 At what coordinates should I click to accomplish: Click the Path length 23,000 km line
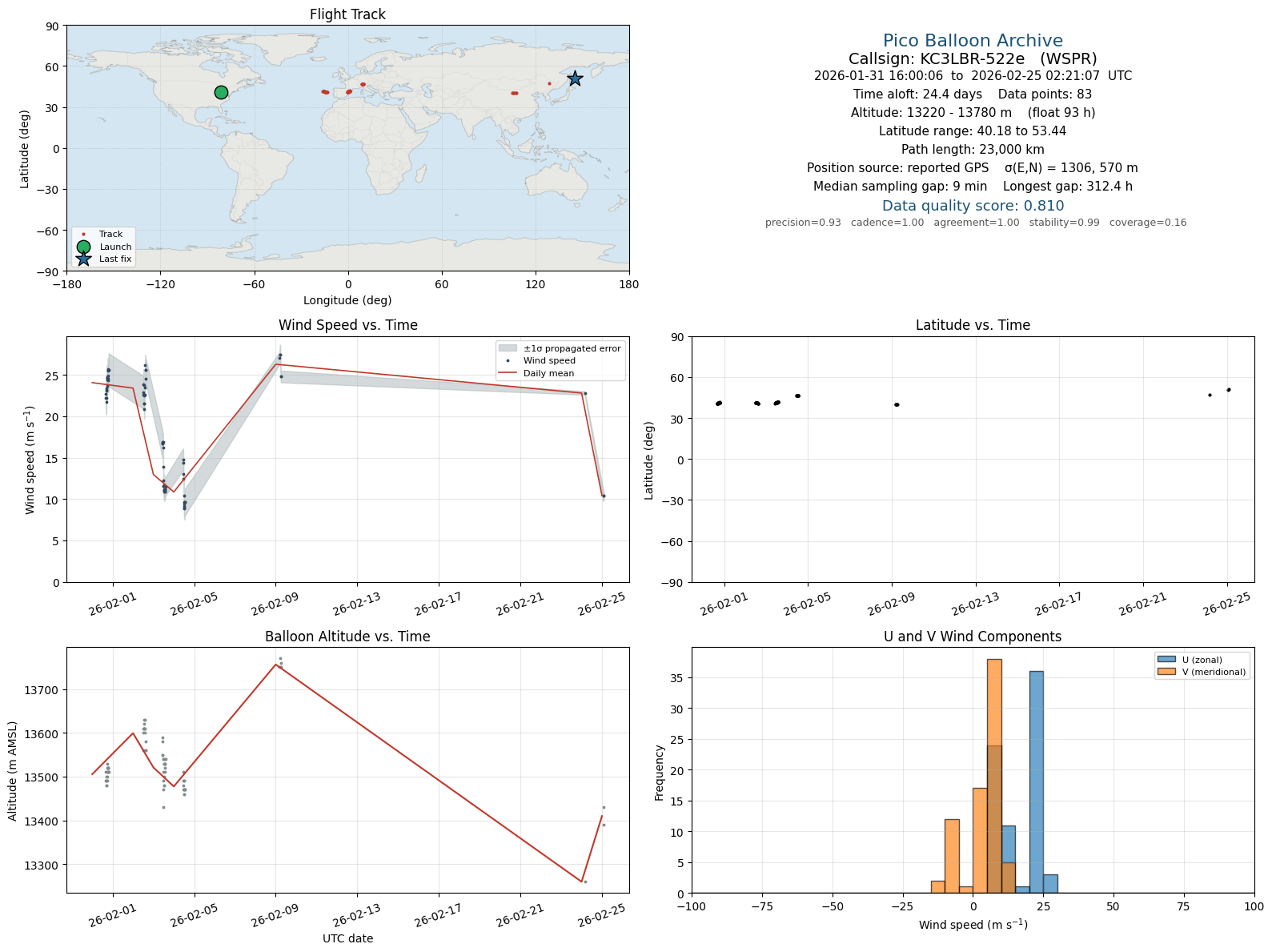[x=973, y=150]
